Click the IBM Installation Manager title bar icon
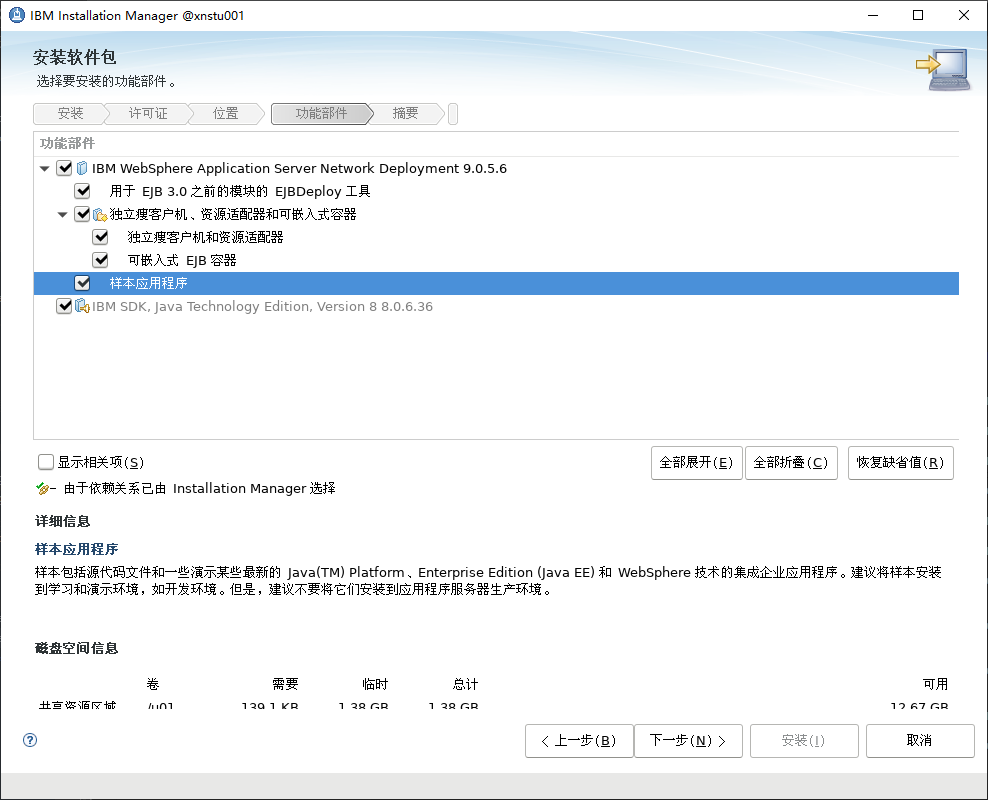Screen dimensions: 988x800 click(x=16, y=15)
